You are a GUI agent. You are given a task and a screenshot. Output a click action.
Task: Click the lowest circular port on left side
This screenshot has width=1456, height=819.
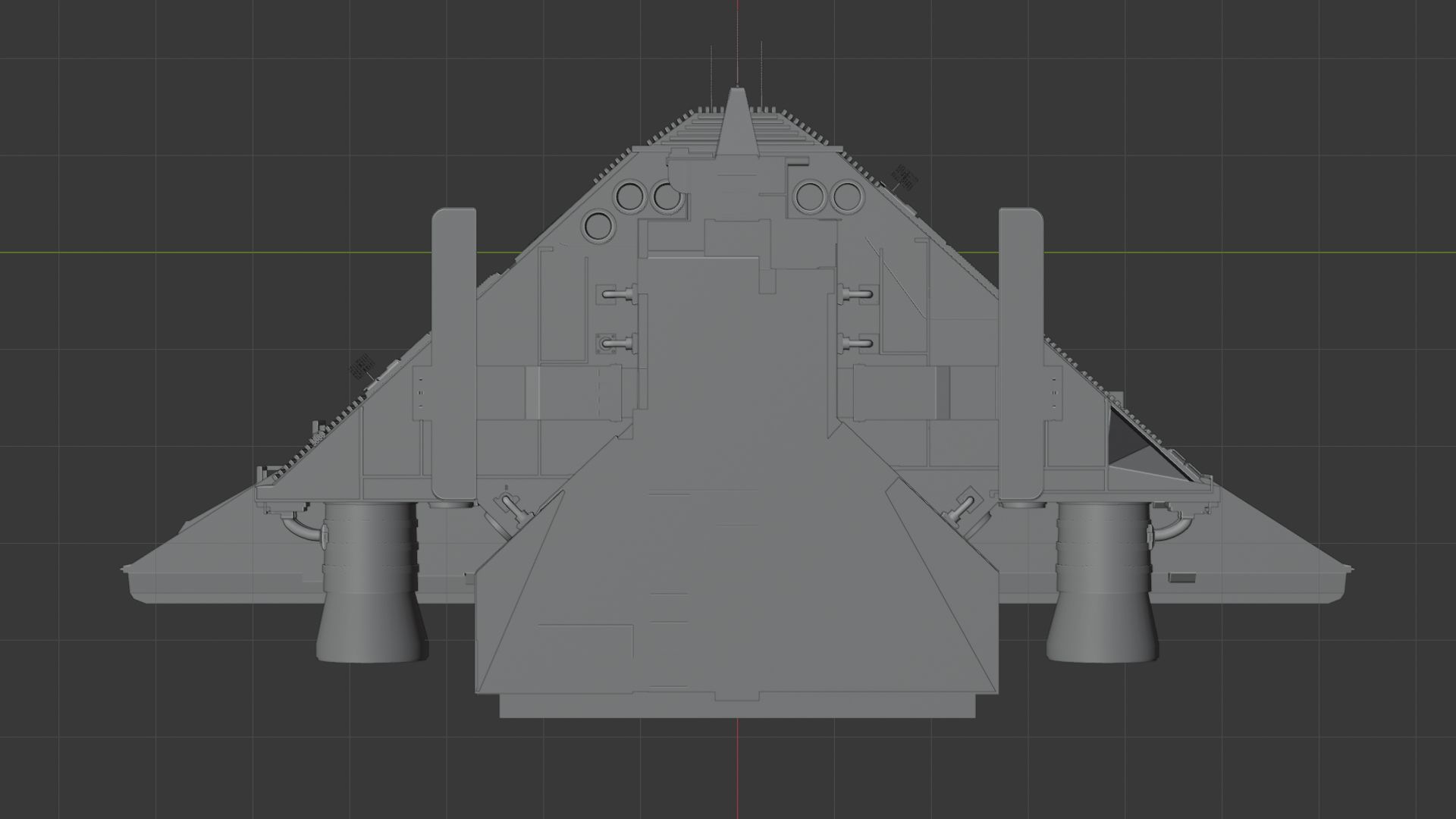coord(599,226)
